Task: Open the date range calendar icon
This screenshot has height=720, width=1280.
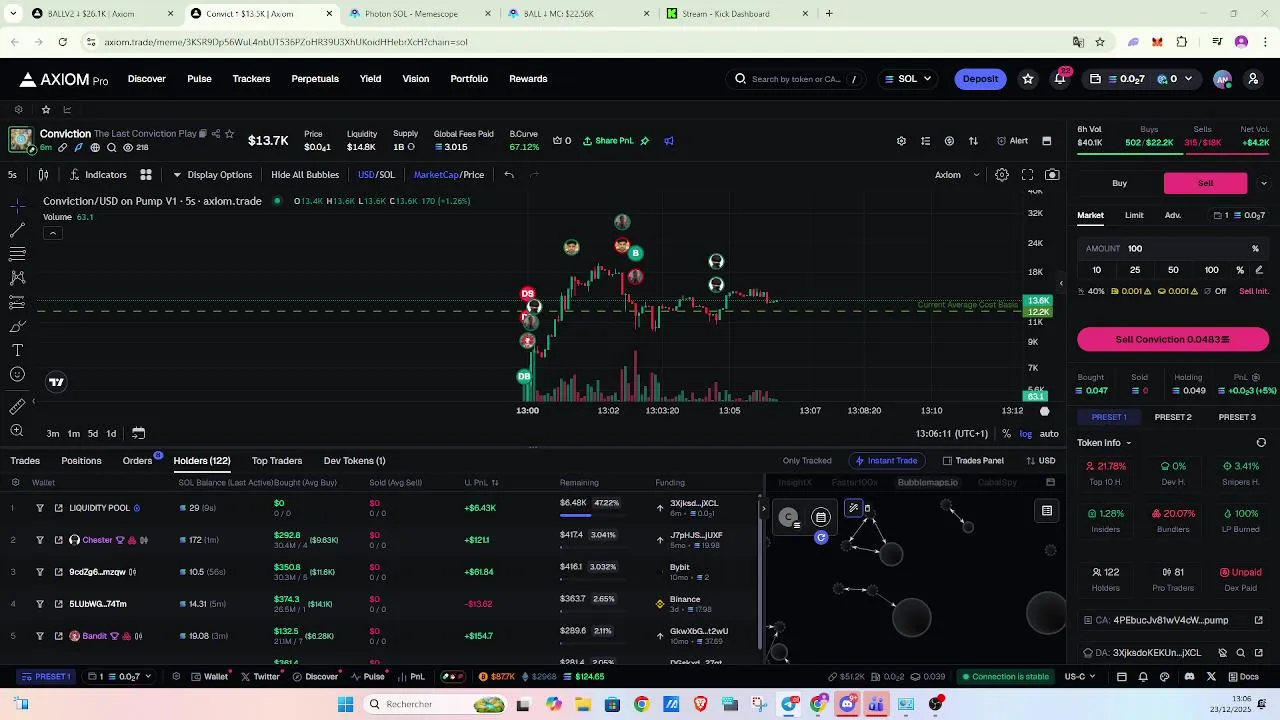Action: 138,433
